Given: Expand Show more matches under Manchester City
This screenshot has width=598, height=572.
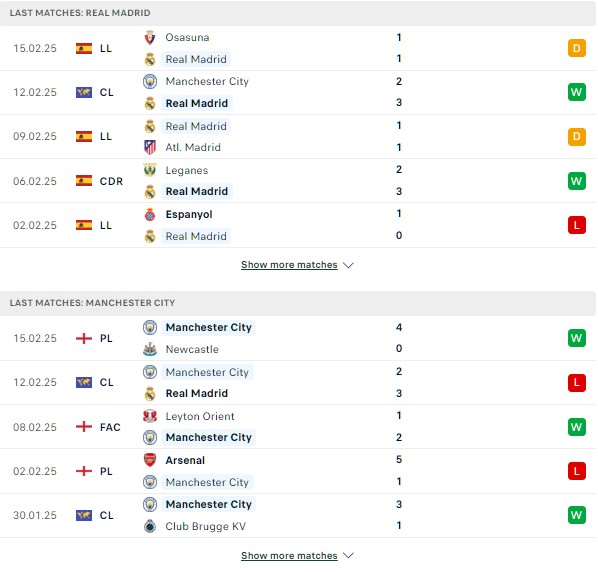Looking at the screenshot, I should coord(289,556).
